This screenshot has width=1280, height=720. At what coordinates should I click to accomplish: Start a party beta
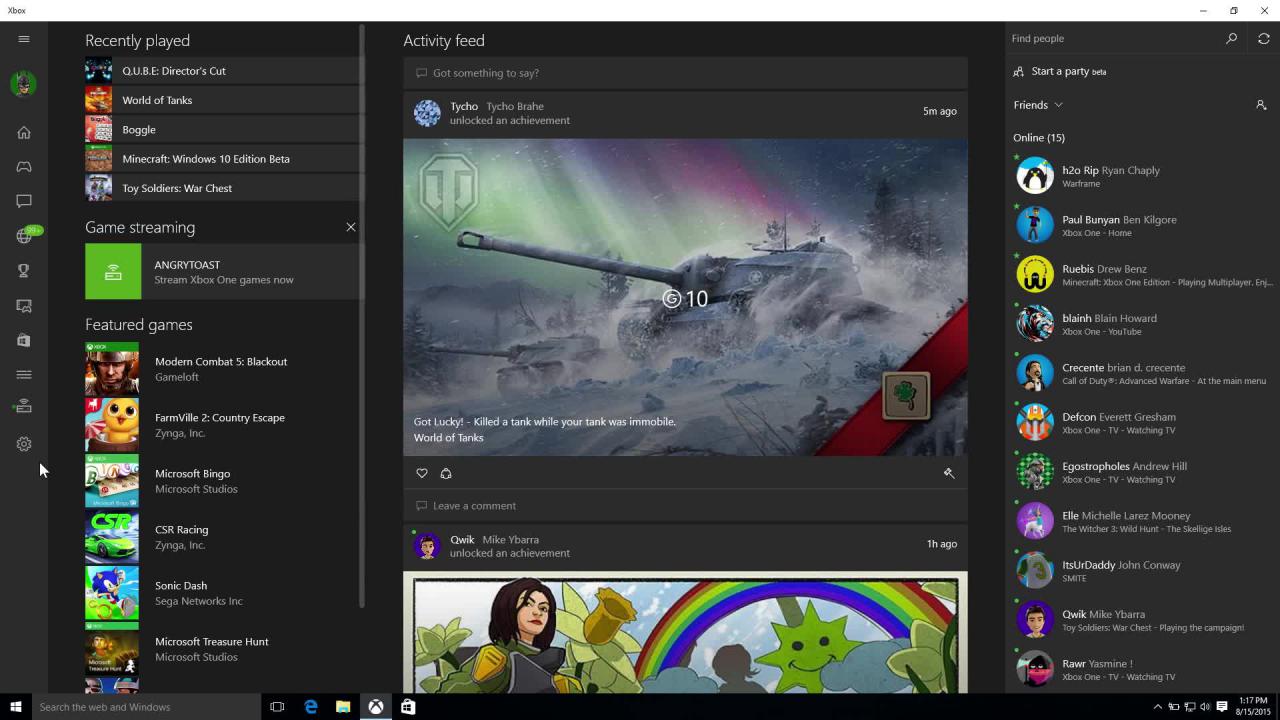click(1060, 71)
